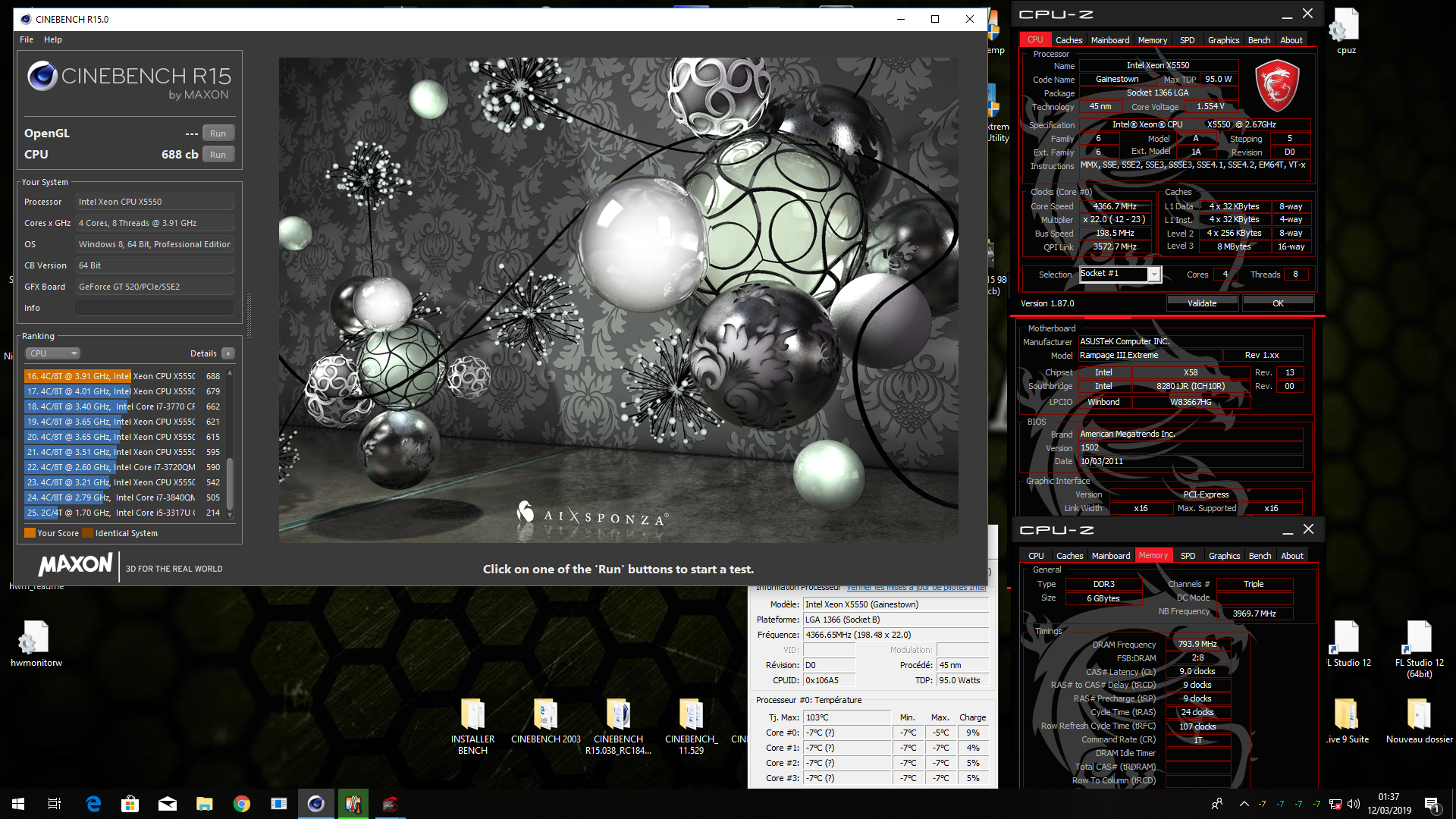Click the OK button in CPU-Z
This screenshot has width=1456, height=819.
(x=1278, y=303)
